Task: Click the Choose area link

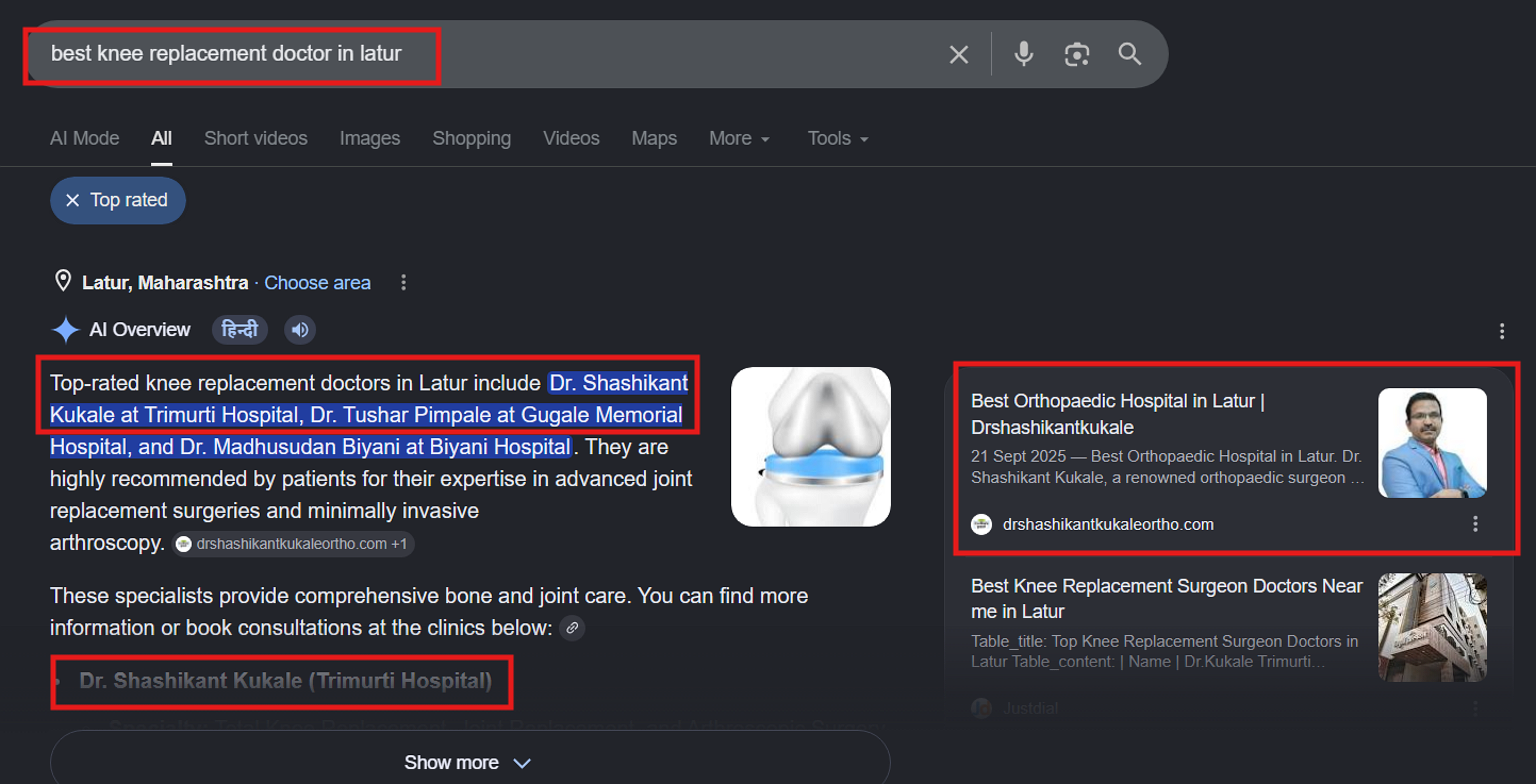Action: pyautogui.click(x=317, y=282)
